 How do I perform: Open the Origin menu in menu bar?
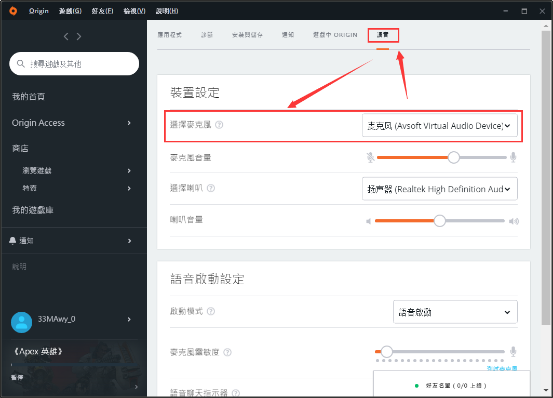tap(39, 11)
